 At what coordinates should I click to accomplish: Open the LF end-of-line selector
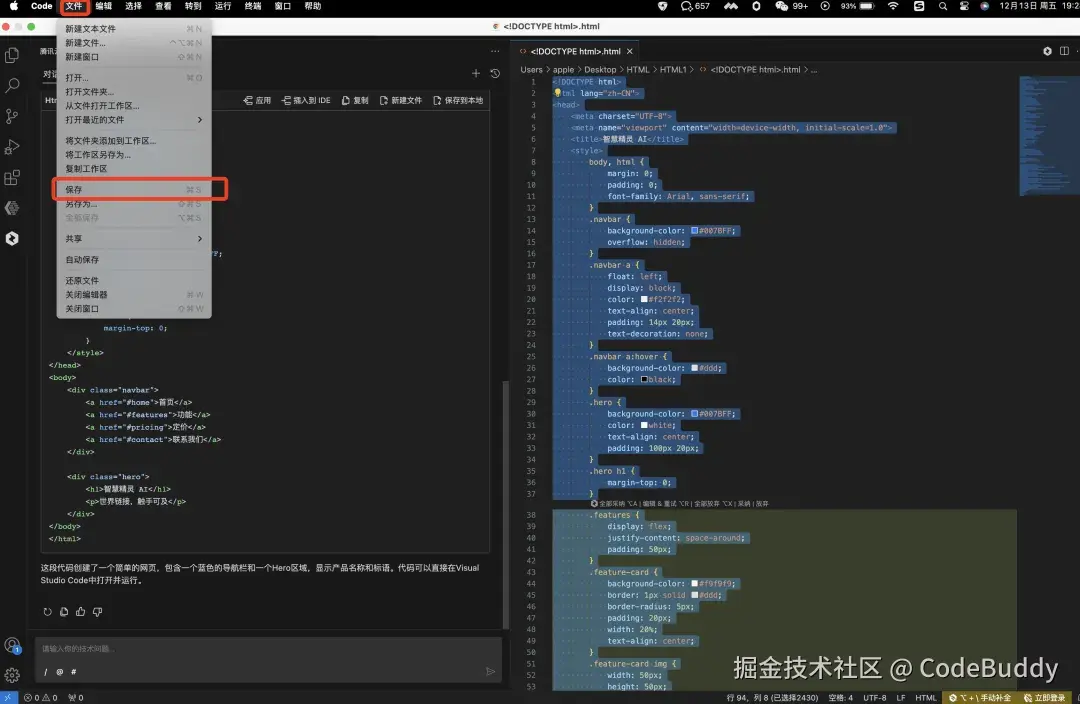900,697
